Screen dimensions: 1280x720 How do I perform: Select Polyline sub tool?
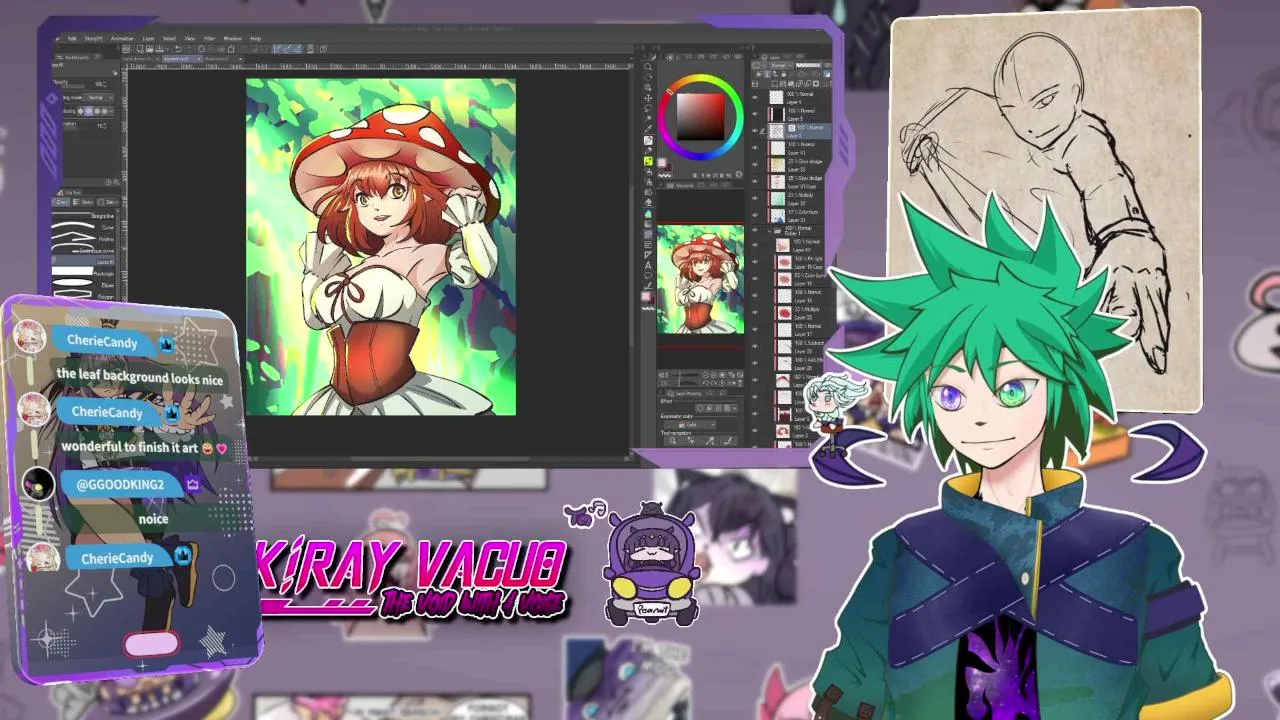click(x=83, y=238)
